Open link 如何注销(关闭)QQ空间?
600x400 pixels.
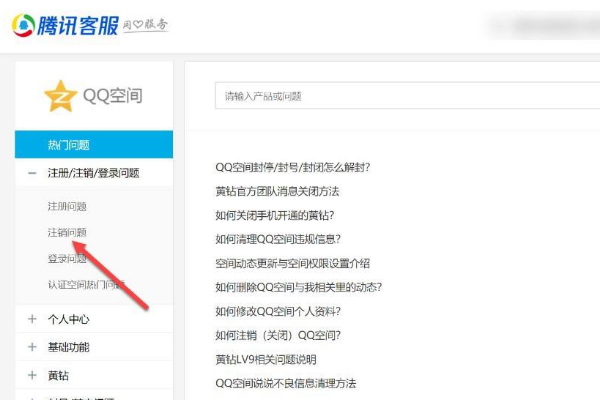(278, 335)
